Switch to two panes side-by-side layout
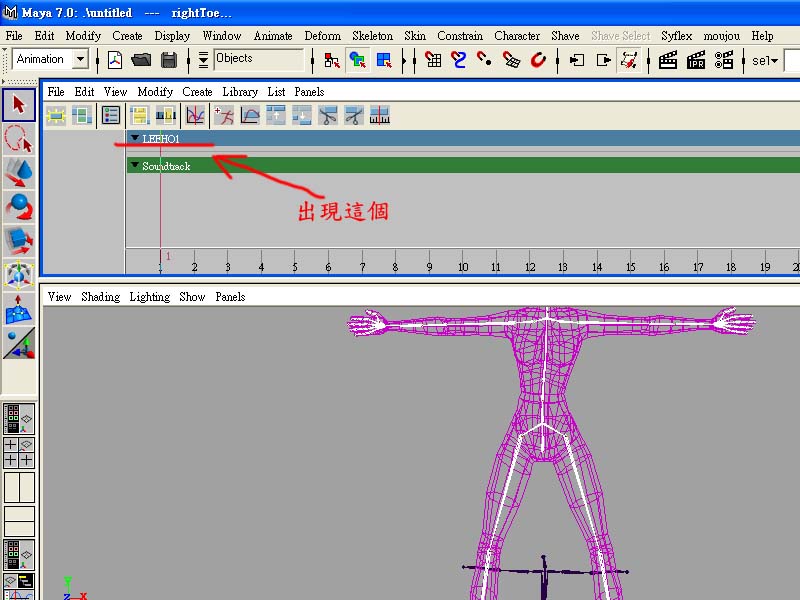800x600 pixels. click(x=19, y=487)
